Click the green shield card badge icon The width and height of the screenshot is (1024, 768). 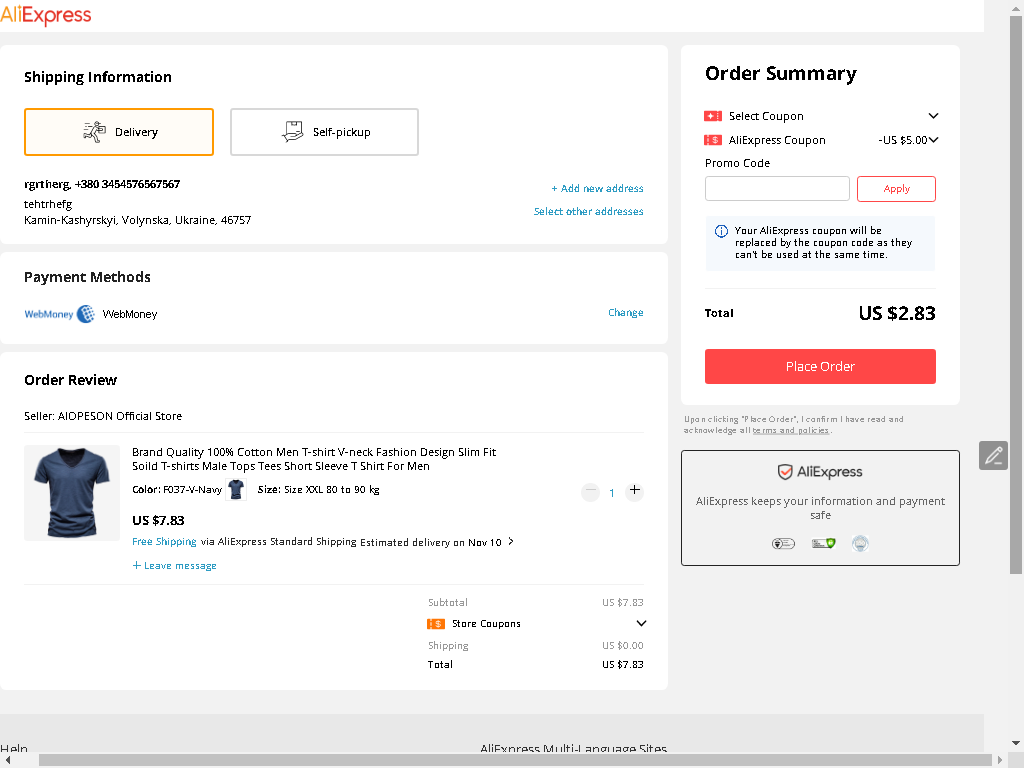click(824, 543)
